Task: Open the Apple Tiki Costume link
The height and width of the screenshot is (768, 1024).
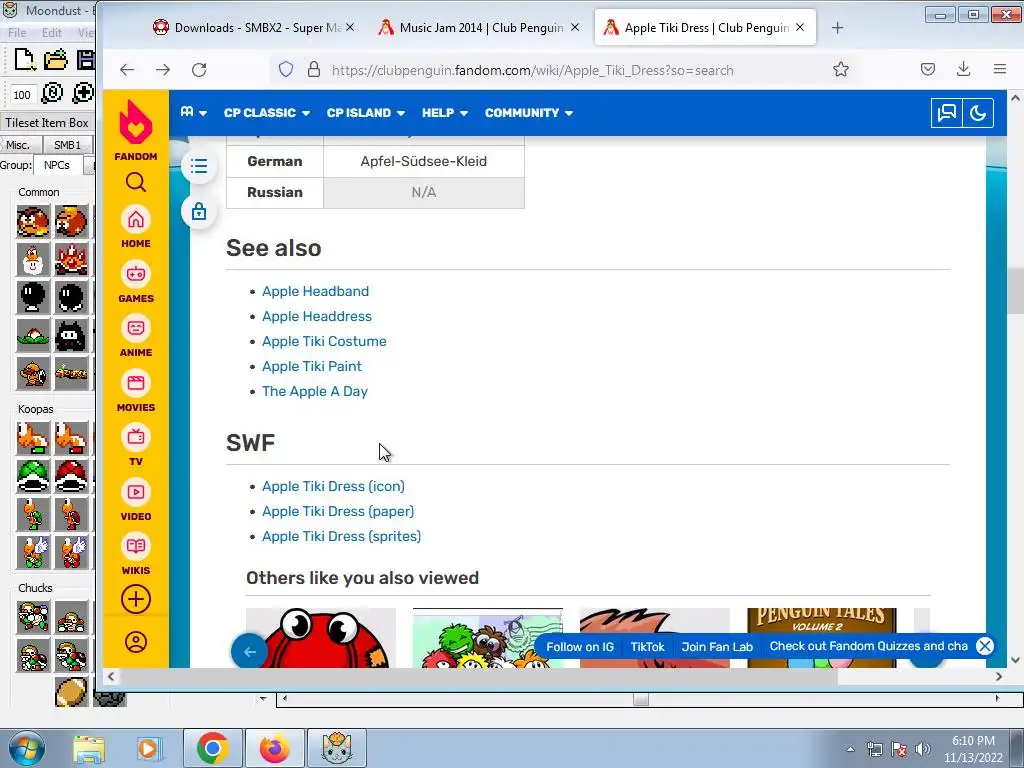Action: [324, 341]
